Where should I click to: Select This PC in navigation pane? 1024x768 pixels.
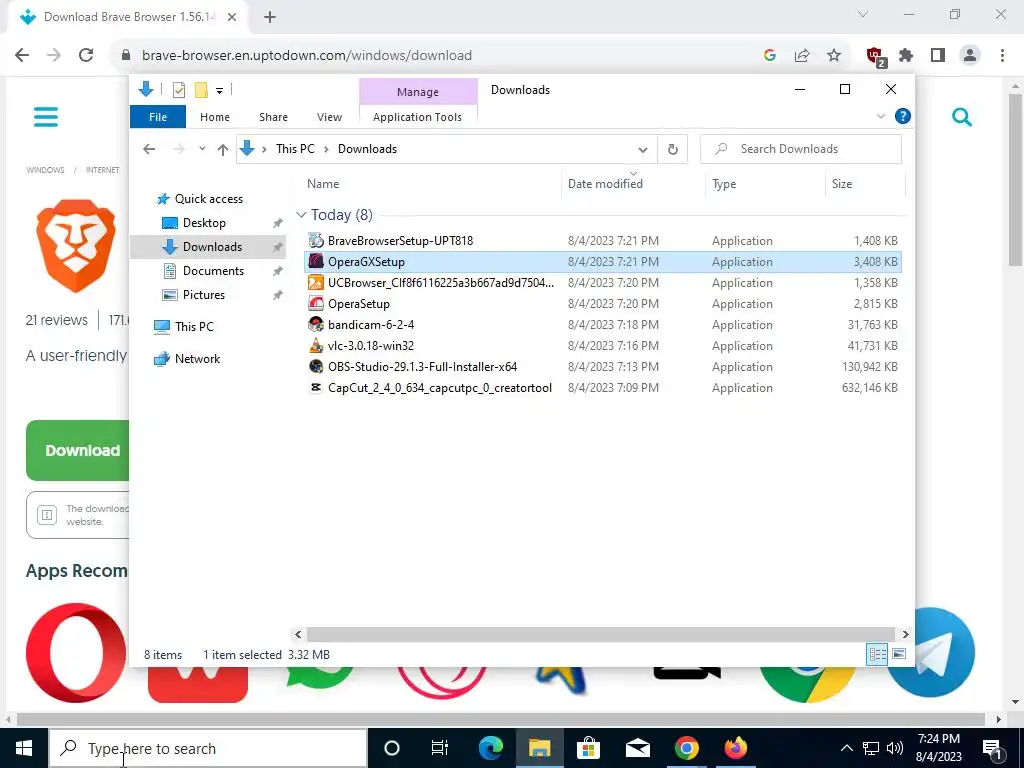coord(194,327)
